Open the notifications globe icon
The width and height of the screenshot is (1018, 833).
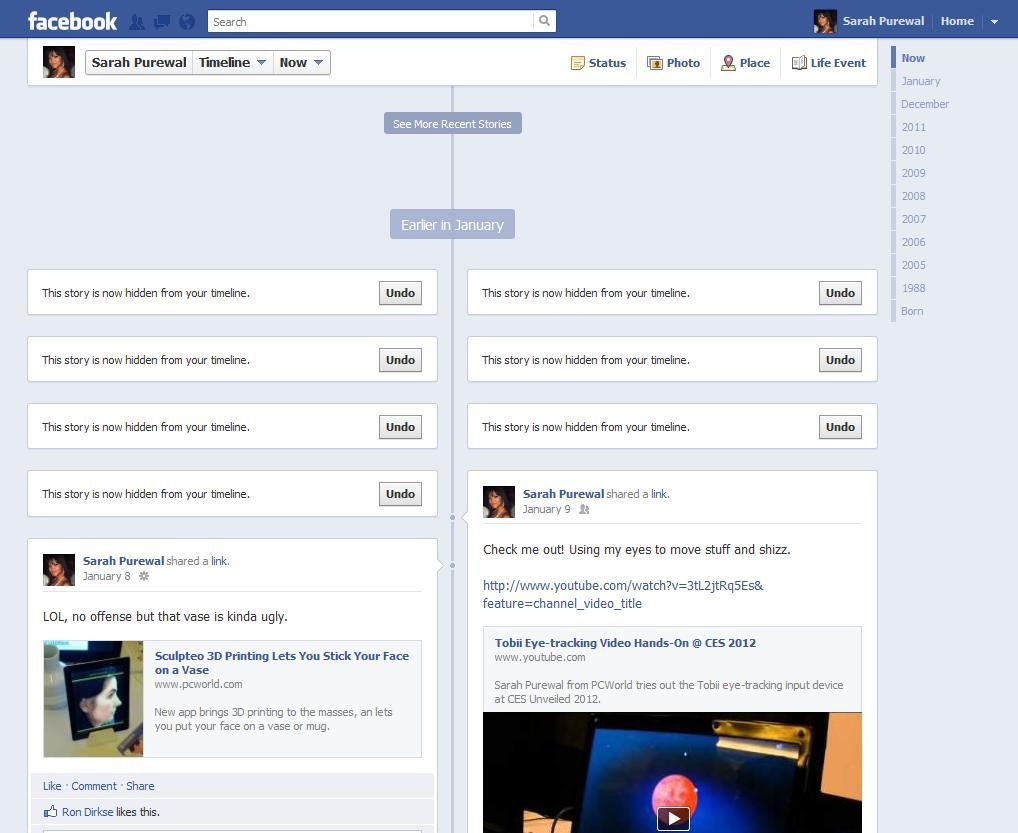[x=186, y=21]
